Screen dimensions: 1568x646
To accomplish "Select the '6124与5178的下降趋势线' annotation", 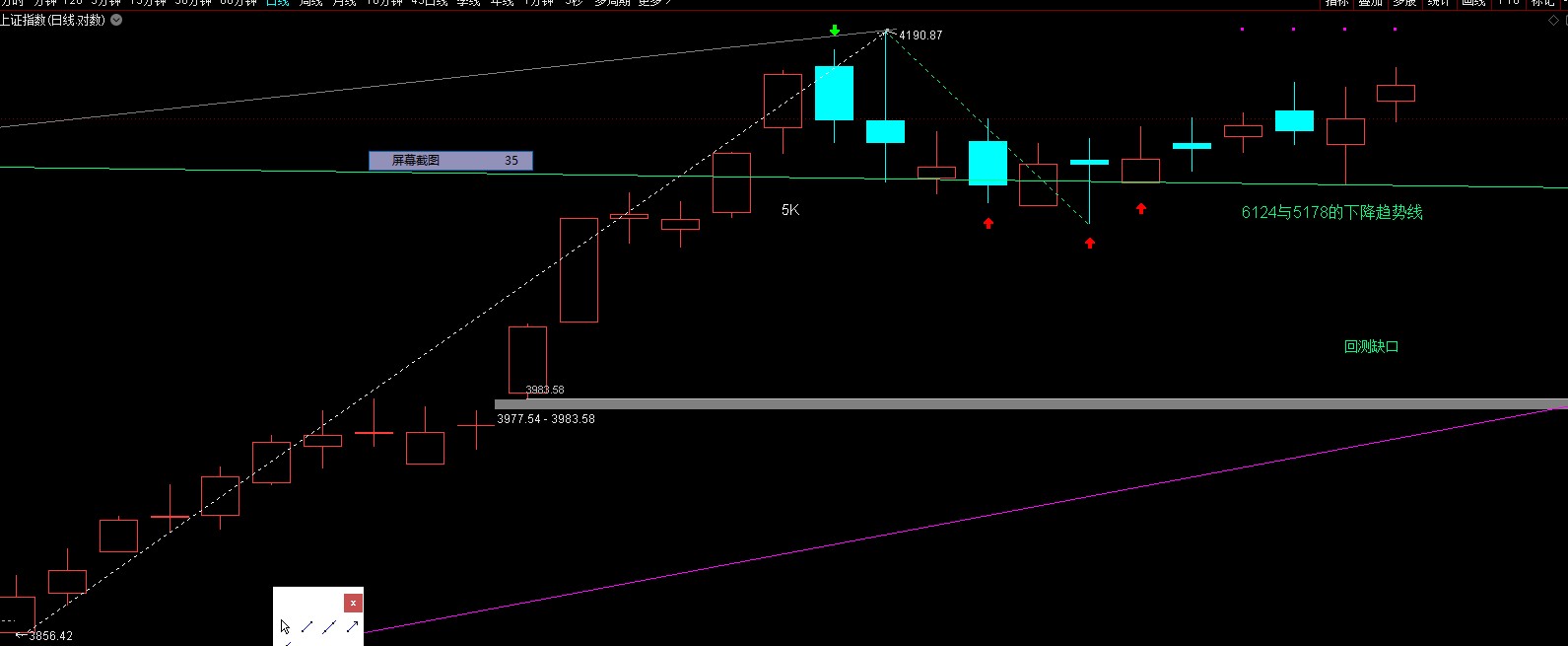I will tap(1331, 212).
